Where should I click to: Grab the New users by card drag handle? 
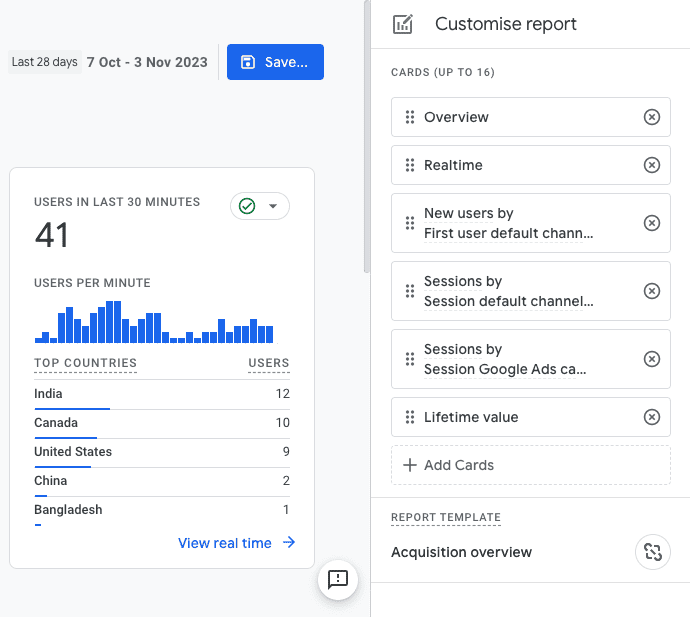click(x=410, y=223)
